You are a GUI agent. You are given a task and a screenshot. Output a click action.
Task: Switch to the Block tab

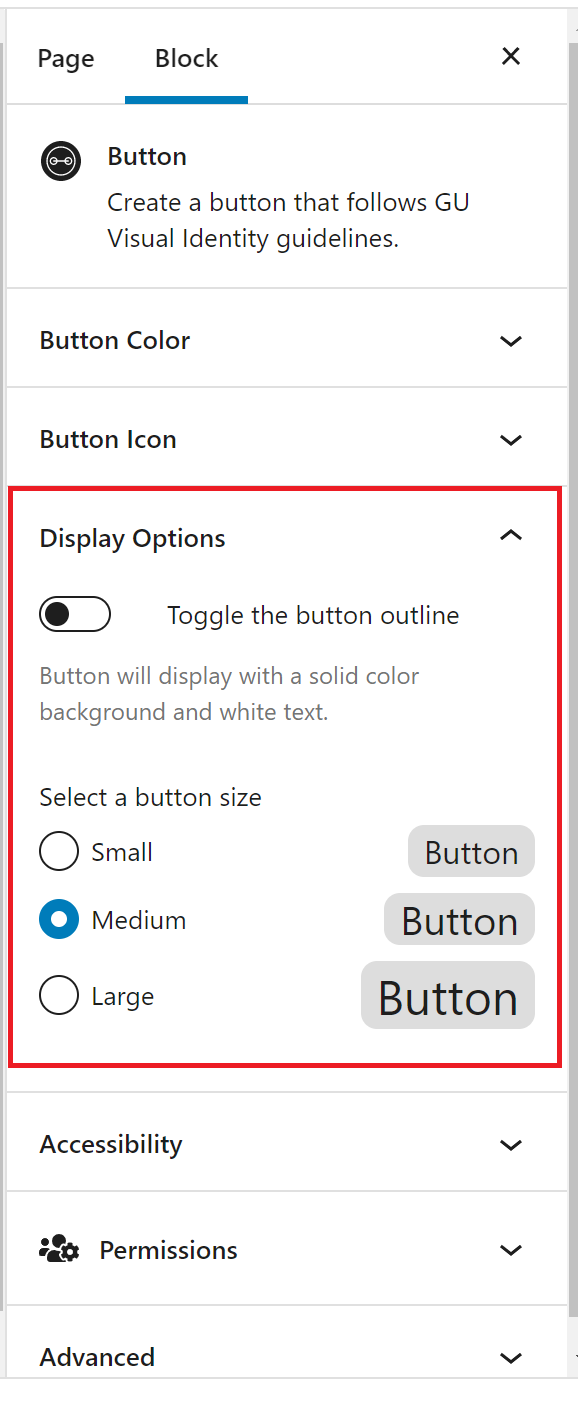pos(186,59)
